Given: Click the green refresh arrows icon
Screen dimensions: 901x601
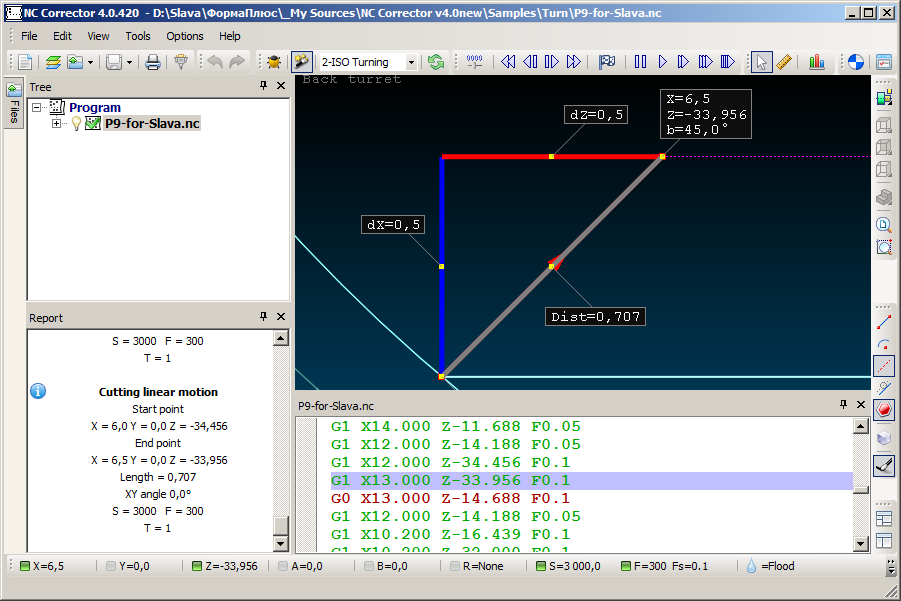Looking at the screenshot, I should [436, 61].
